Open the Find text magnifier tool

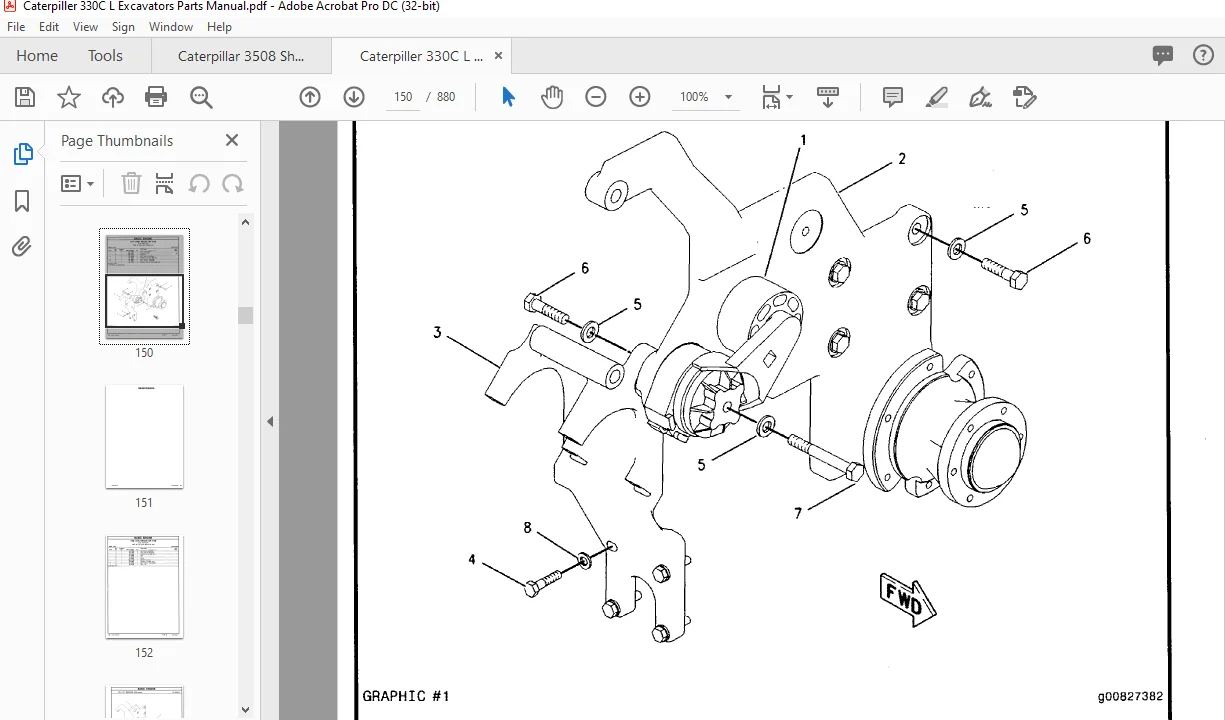pos(201,97)
